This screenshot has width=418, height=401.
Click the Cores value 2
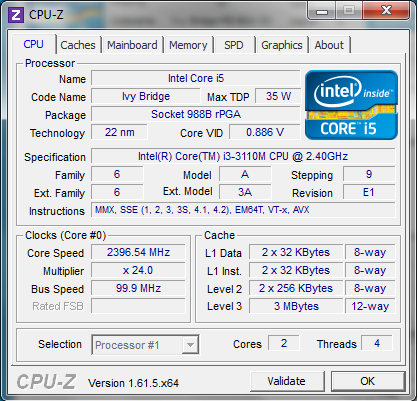pyautogui.click(x=284, y=343)
